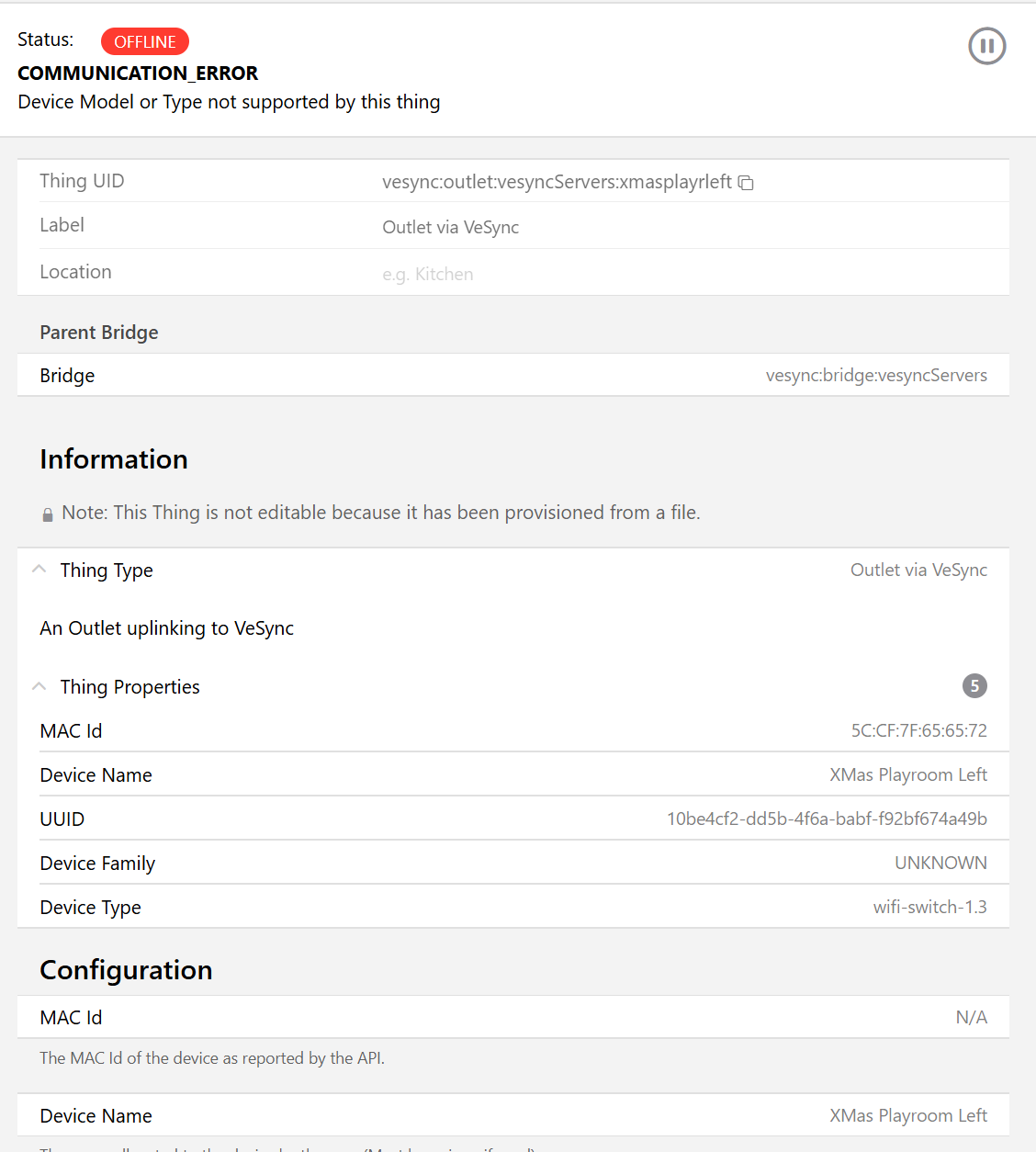This screenshot has width=1036, height=1152.
Task: Copy the Thing UID using the copy icon
Action: (746, 183)
